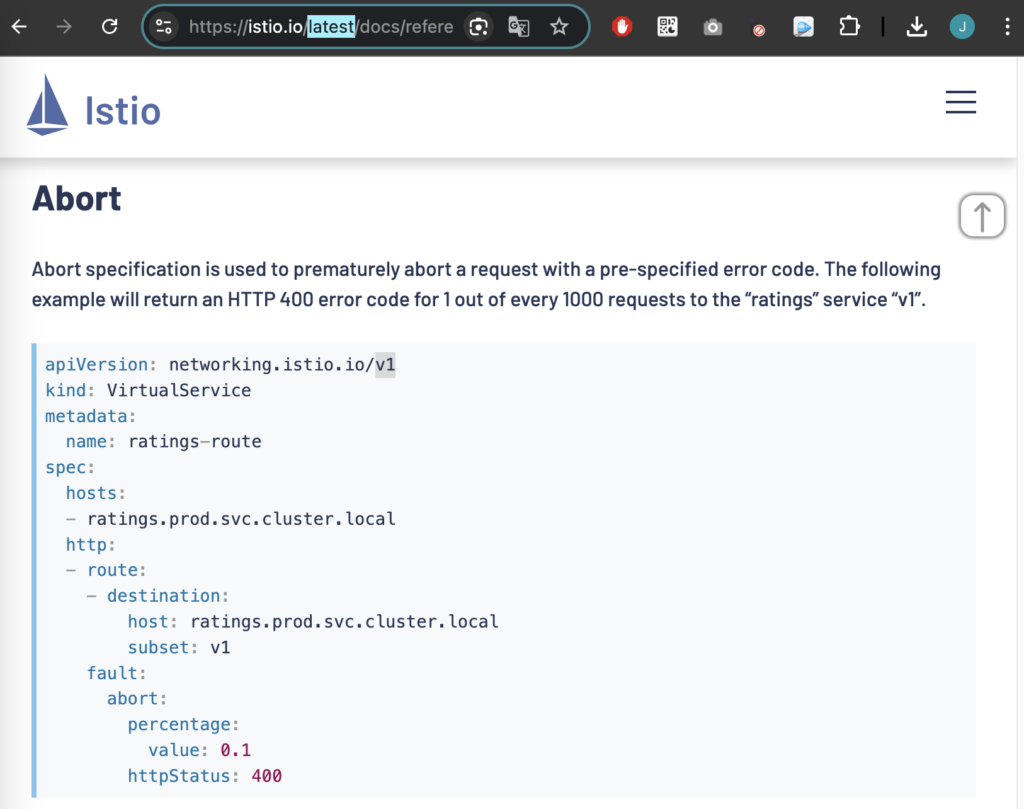The image size is (1024, 809).
Task: Click the "ratings-route" name value
Action: 195,441
